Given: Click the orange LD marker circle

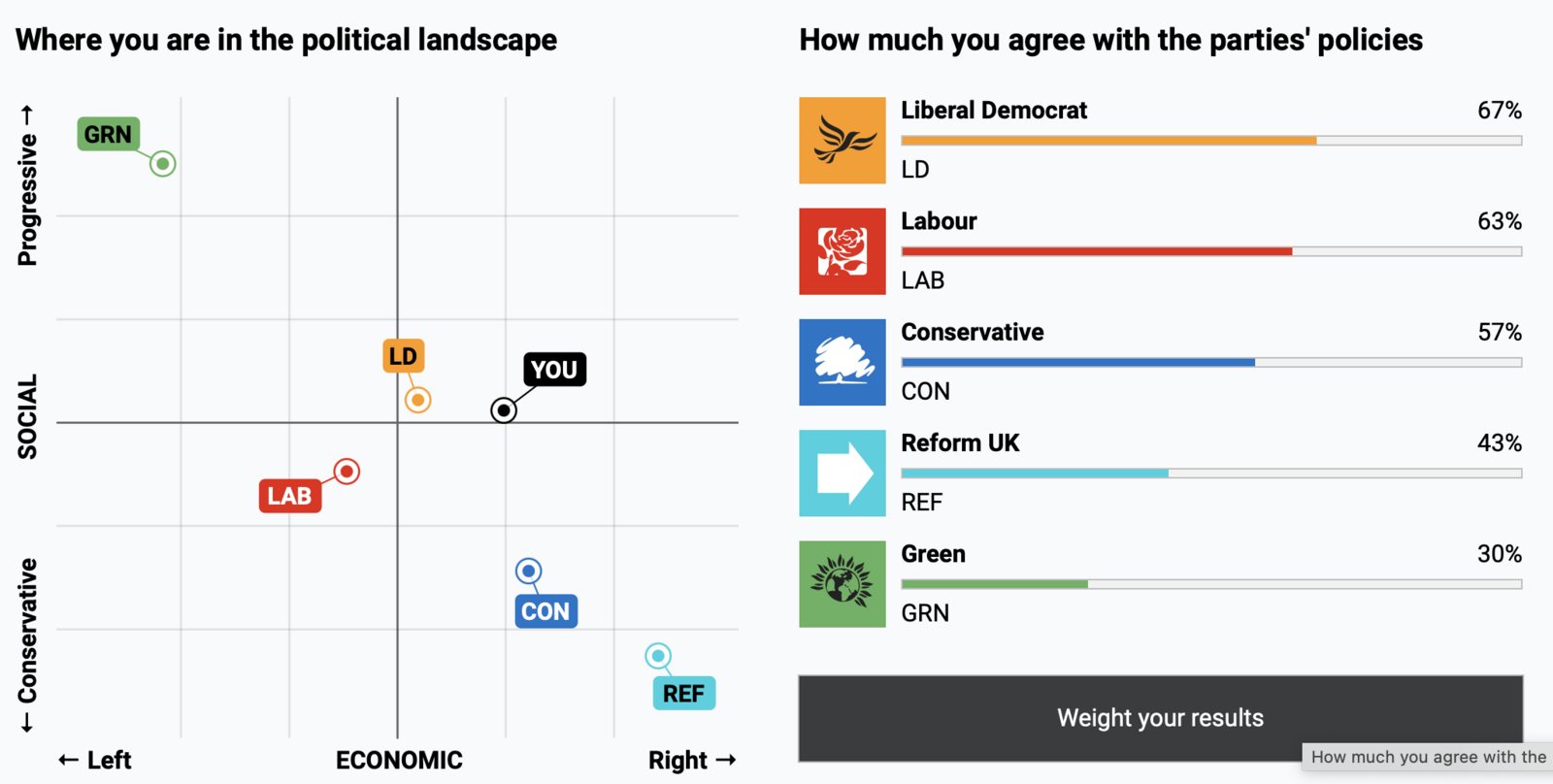Looking at the screenshot, I should click(418, 400).
